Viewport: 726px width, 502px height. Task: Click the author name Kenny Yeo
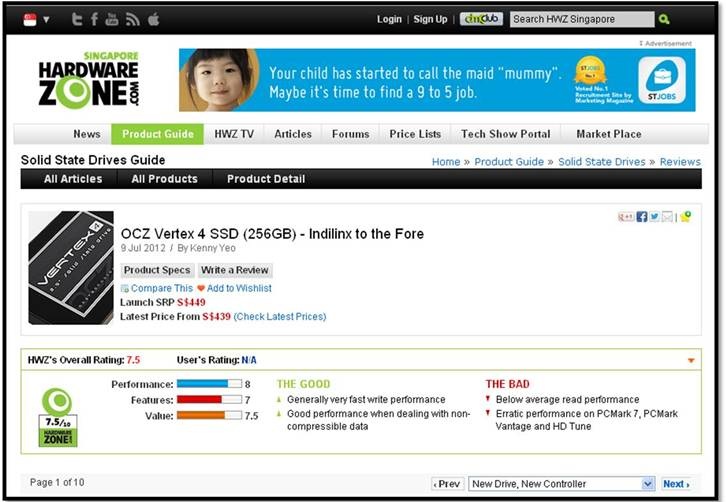point(213,248)
